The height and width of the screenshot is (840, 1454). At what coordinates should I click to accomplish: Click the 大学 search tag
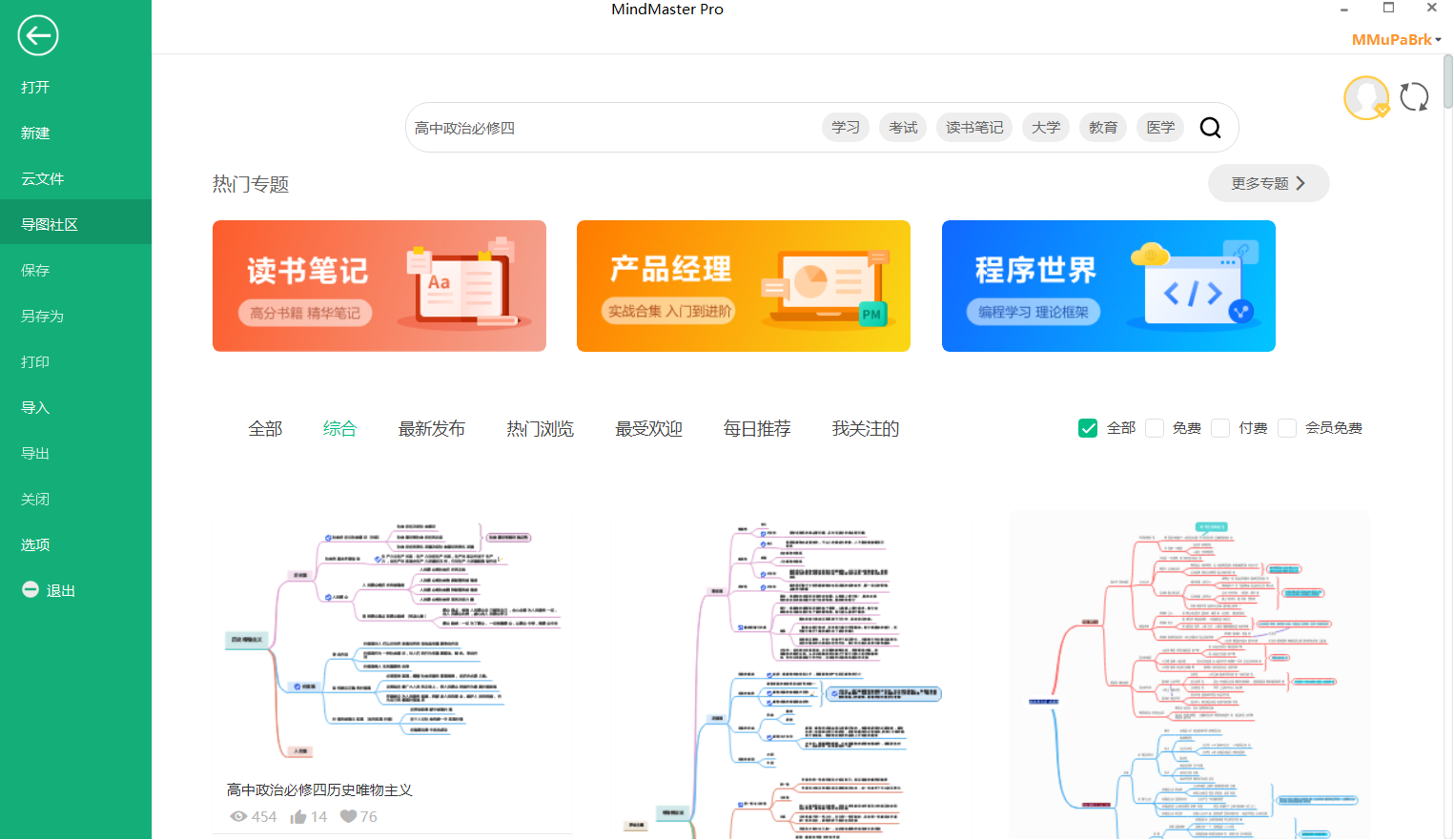pyautogui.click(x=1046, y=128)
